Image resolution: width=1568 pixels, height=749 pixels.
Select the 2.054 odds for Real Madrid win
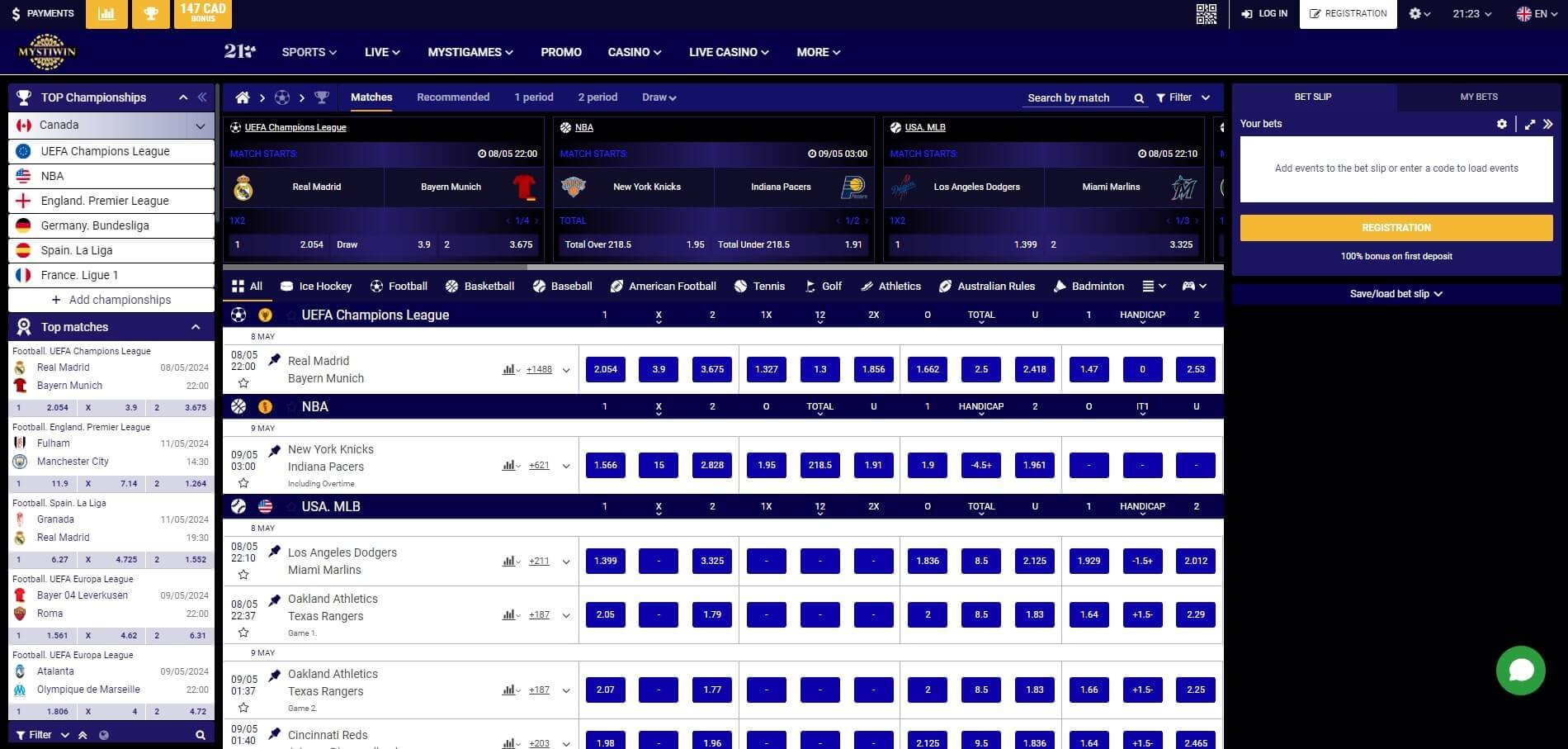(x=605, y=369)
